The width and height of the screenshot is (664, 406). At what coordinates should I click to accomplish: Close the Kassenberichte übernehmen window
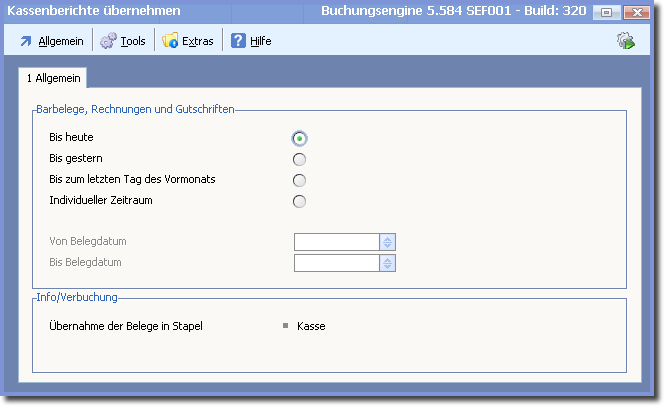pyautogui.click(x=635, y=13)
